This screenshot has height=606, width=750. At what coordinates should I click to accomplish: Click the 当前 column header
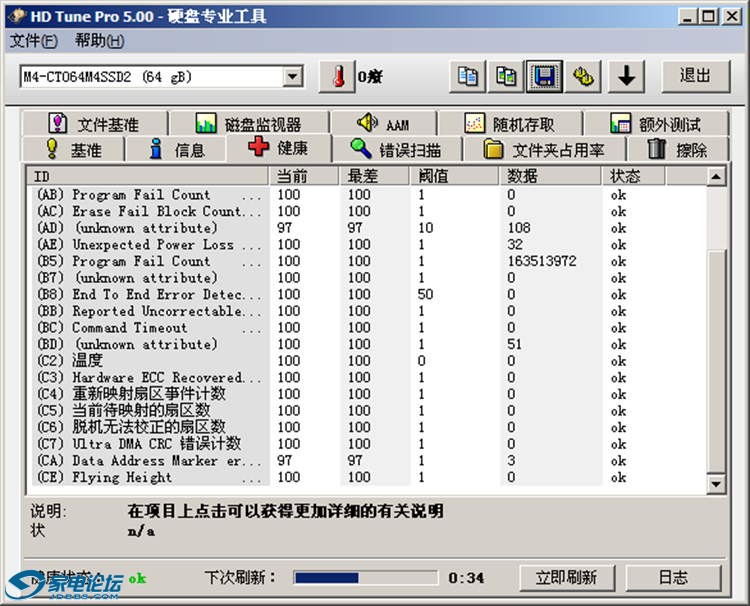(304, 176)
